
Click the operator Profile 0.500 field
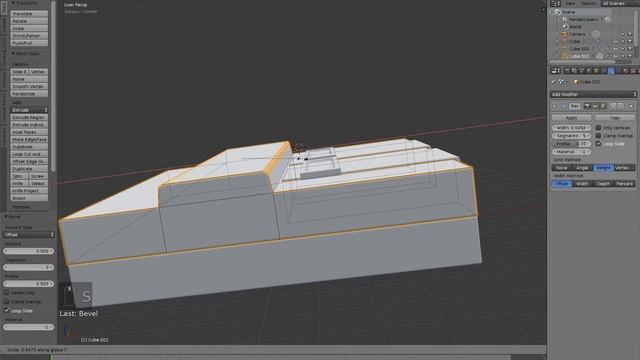pos(29,284)
